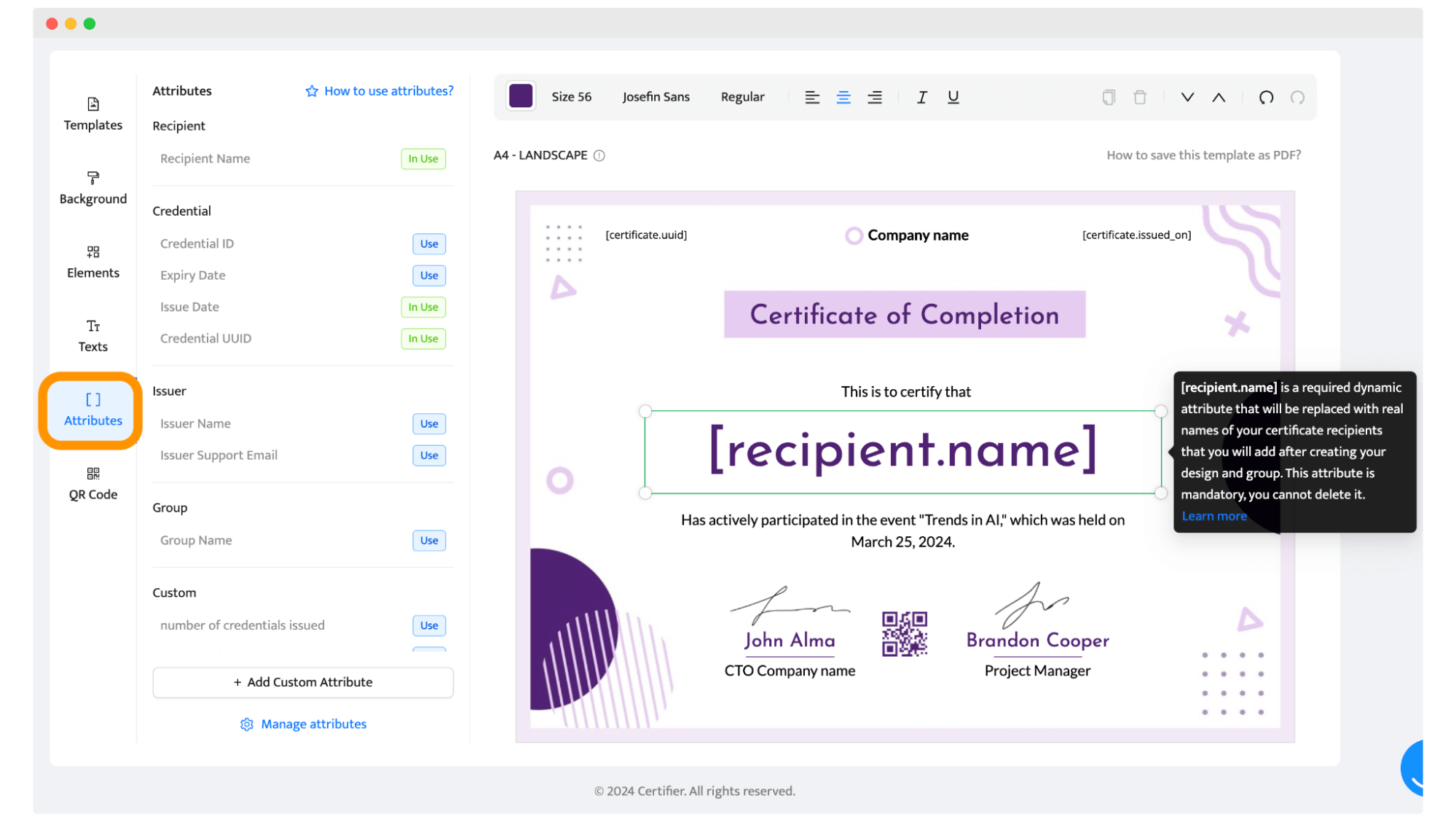Click the duplicate element icon

[1109, 97]
